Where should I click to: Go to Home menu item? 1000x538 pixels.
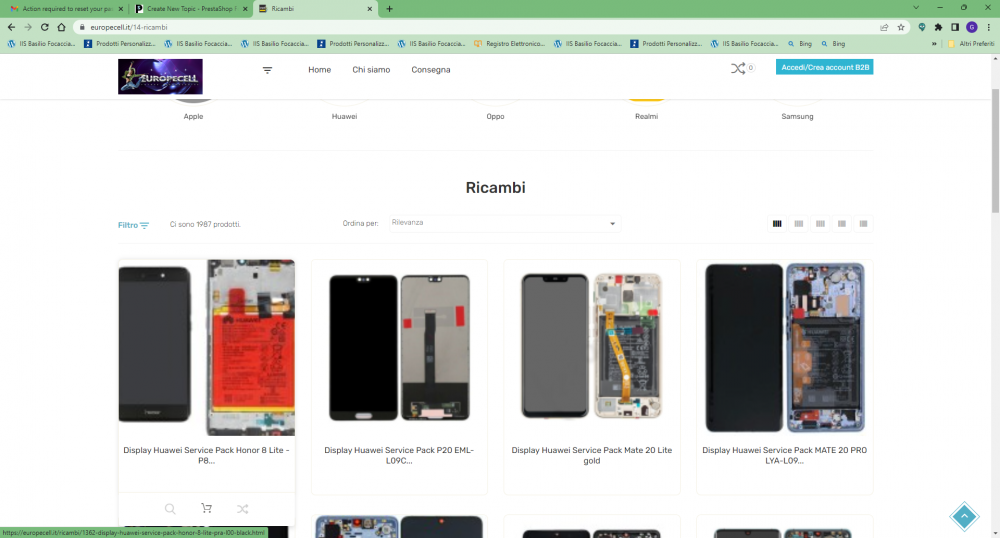(320, 70)
